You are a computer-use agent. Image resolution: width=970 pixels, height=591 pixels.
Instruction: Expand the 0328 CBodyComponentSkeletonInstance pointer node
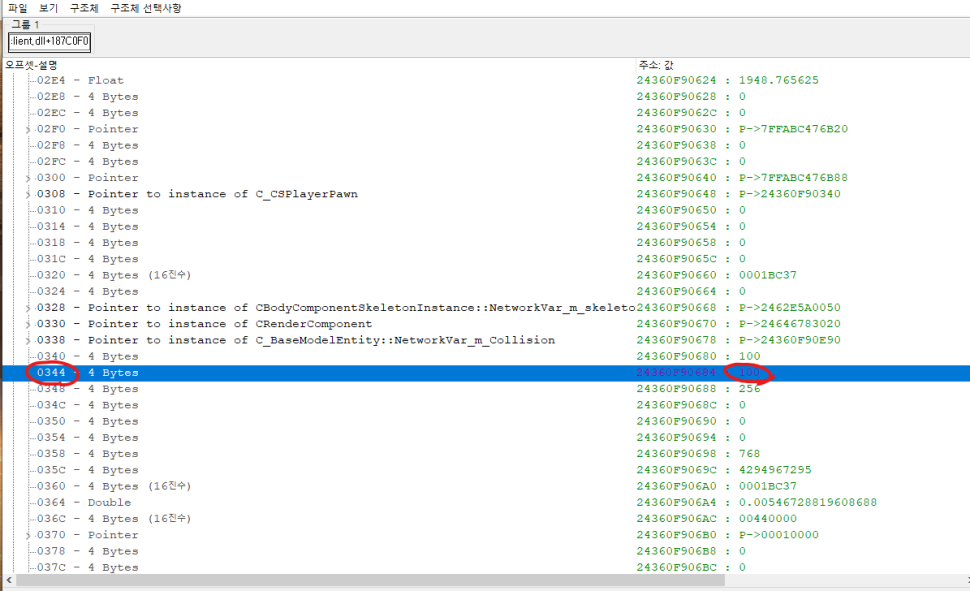(28, 308)
